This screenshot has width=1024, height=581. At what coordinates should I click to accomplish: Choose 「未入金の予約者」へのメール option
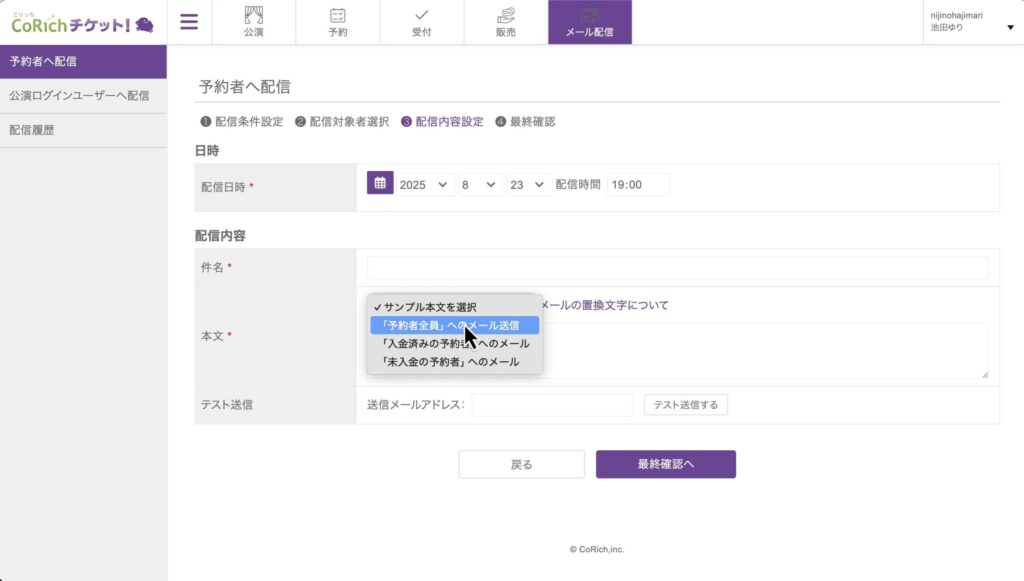tap(449, 361)
